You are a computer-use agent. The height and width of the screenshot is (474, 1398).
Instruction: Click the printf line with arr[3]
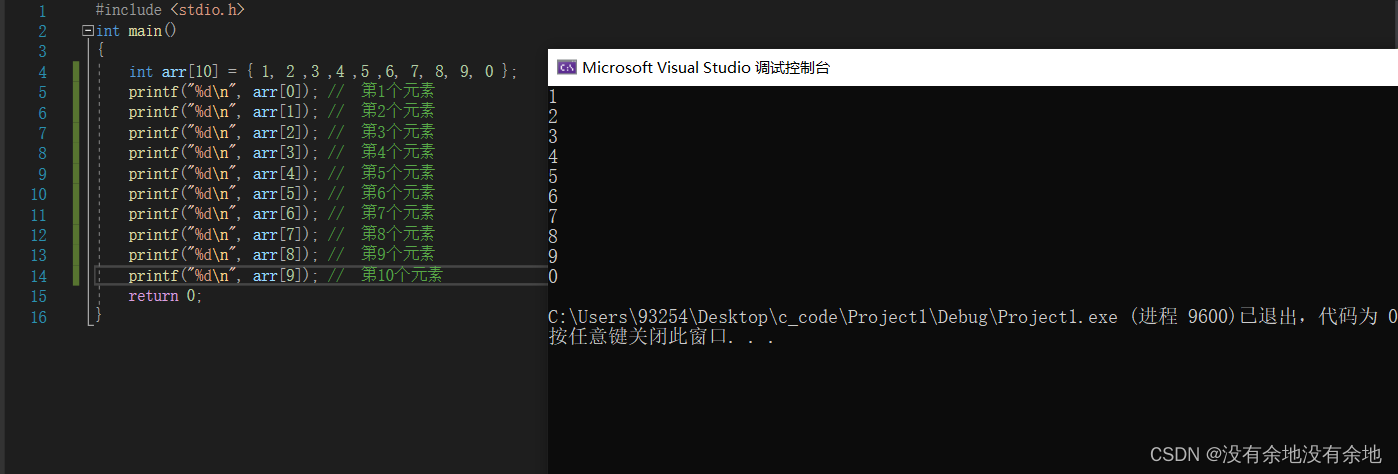click(x=282, y=153)
